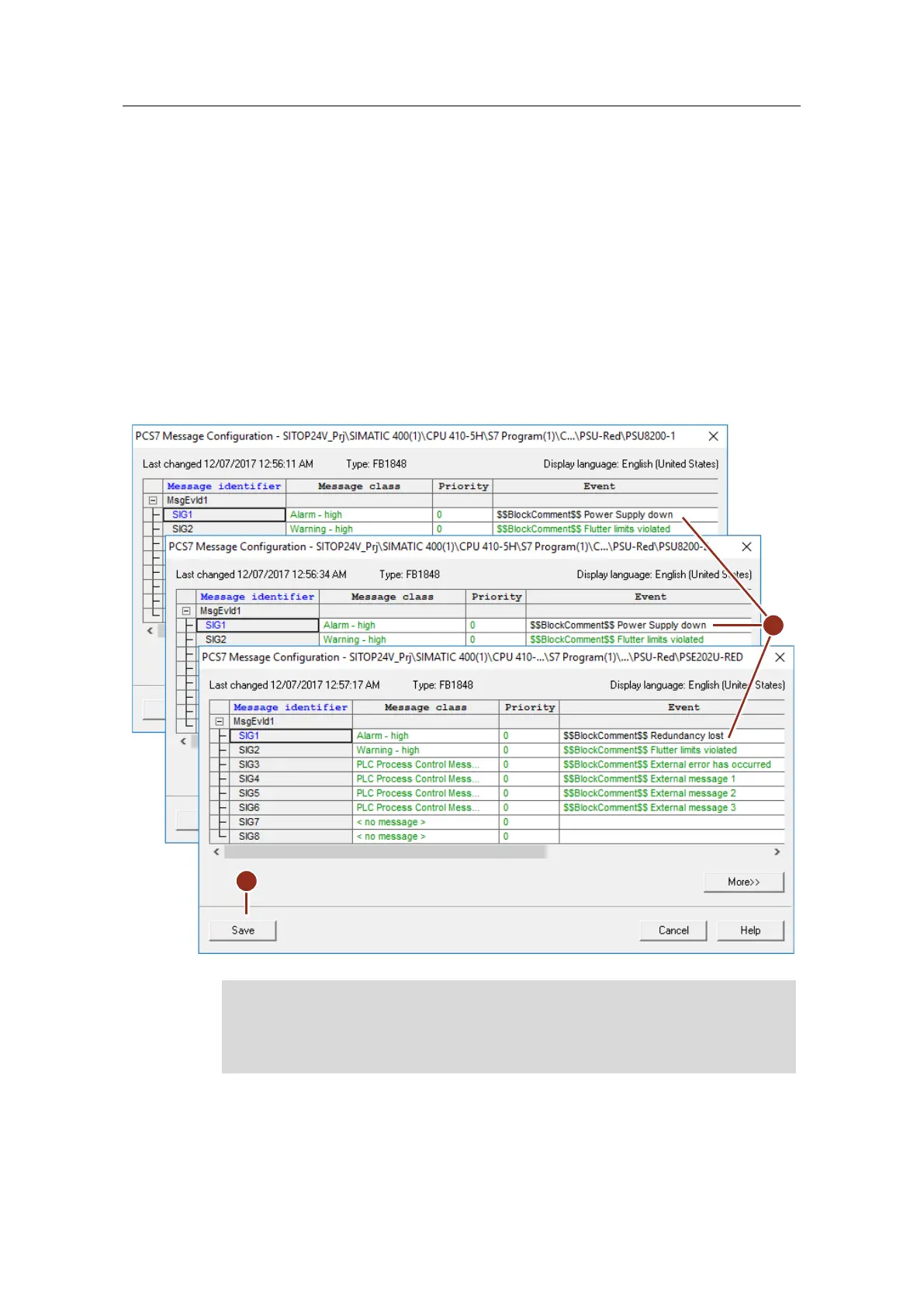924x1307 pixels.
Task: Click 'Alarm - high' in middle PSU8200 window
Action: pos(392,626)
